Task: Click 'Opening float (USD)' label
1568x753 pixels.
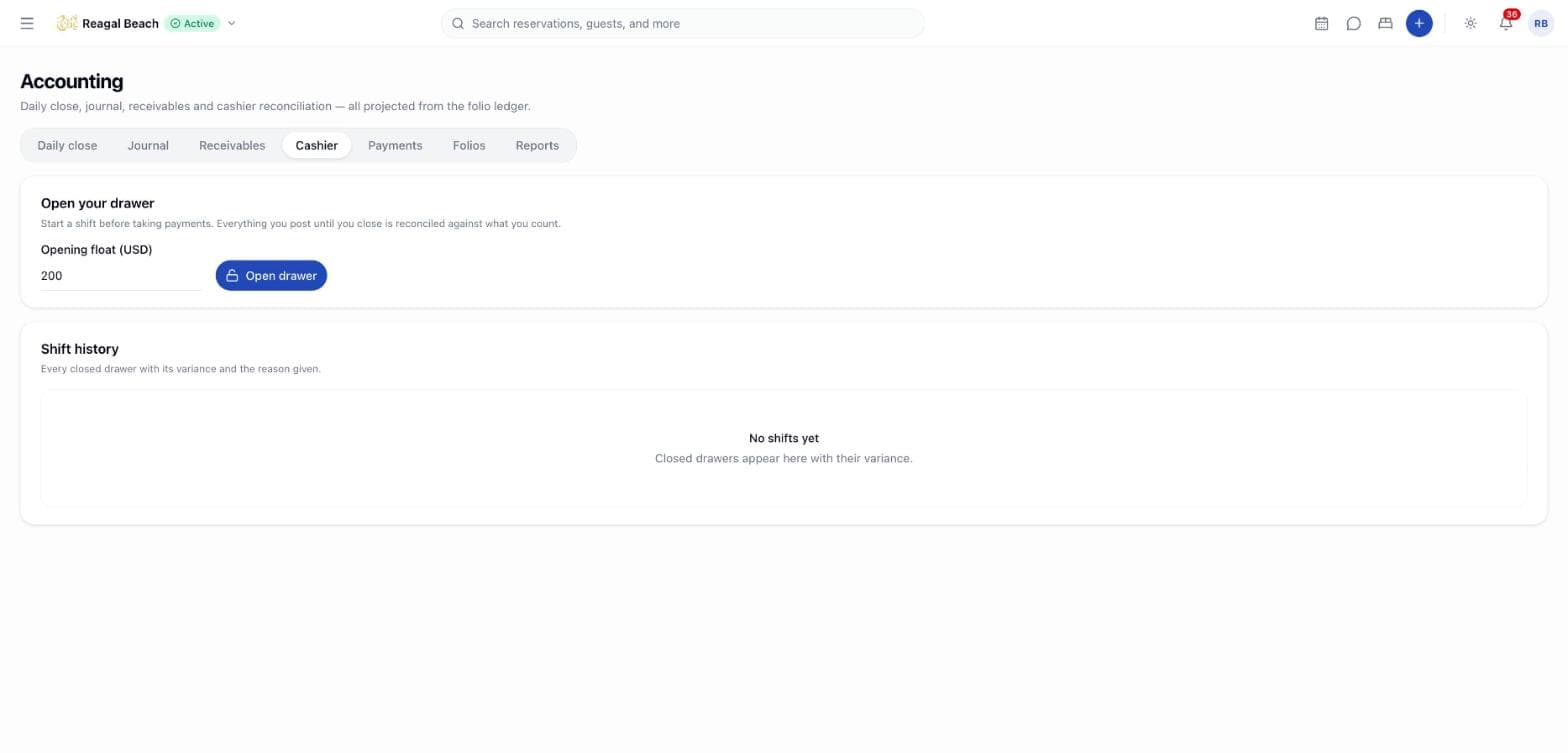Action: (97, 250)
